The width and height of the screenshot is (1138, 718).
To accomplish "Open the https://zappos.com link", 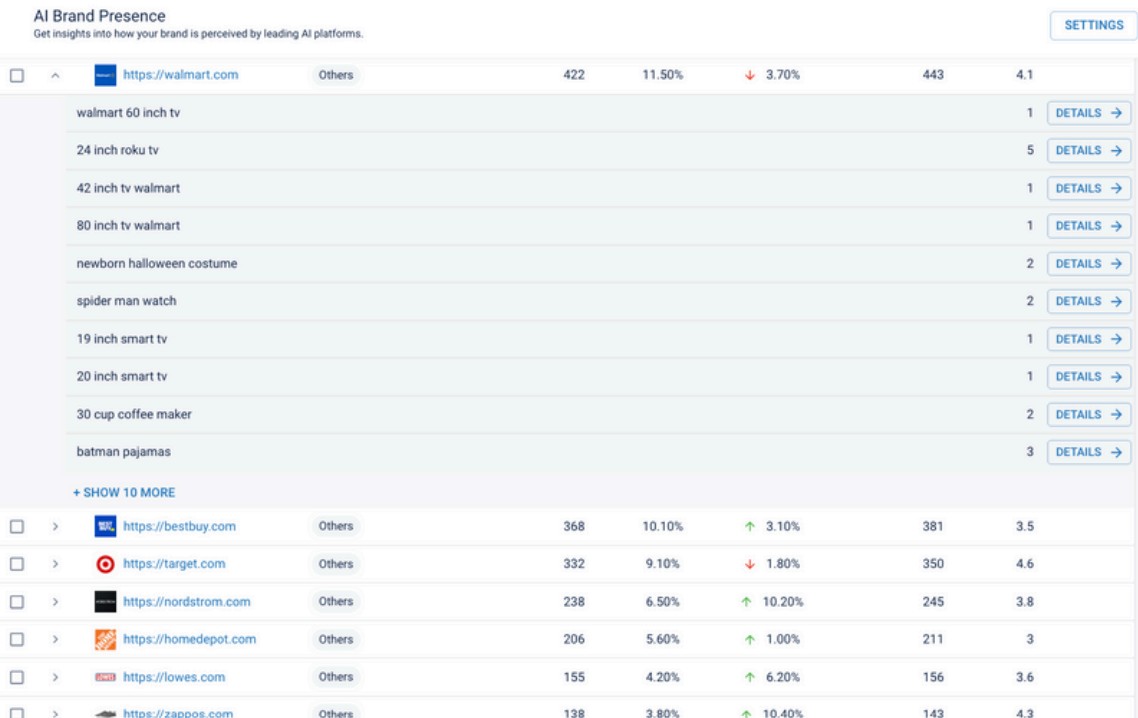I will 178,714.
